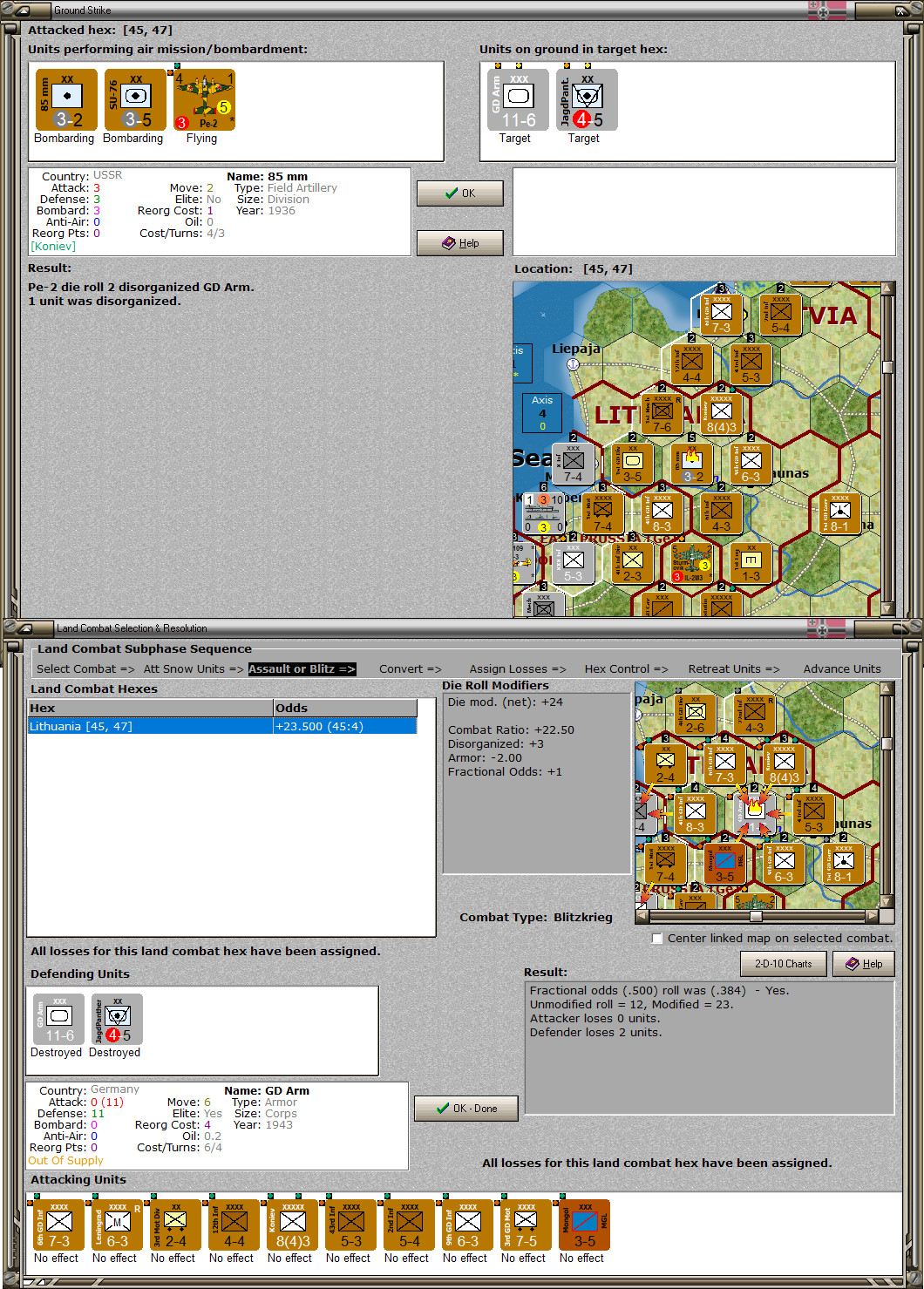This screenshot has height=1289, width=924.
Task: Open Help in Ground Strike window
Action: (x=460, y=243)
